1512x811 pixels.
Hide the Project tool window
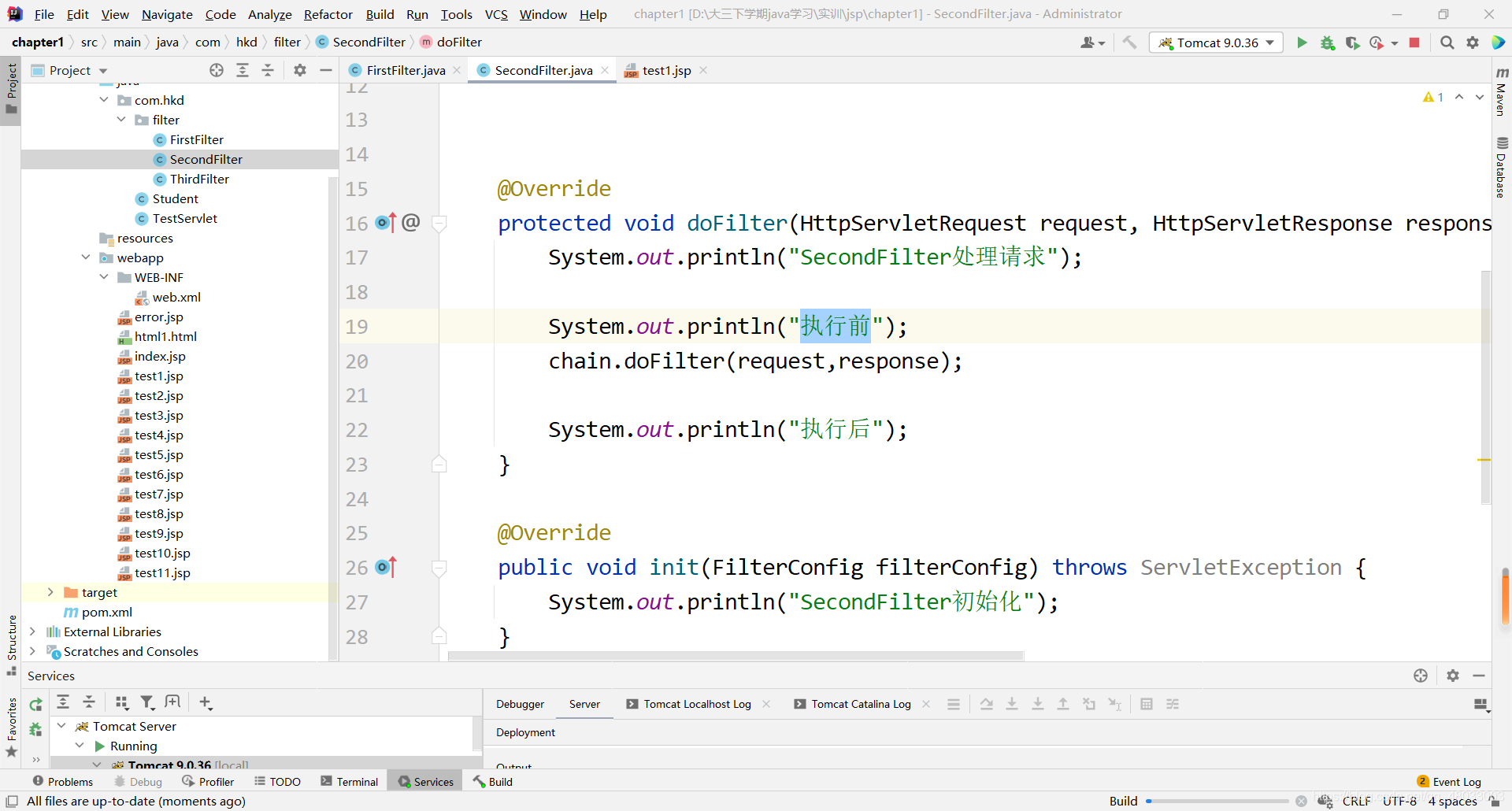[x=326, y=70]
